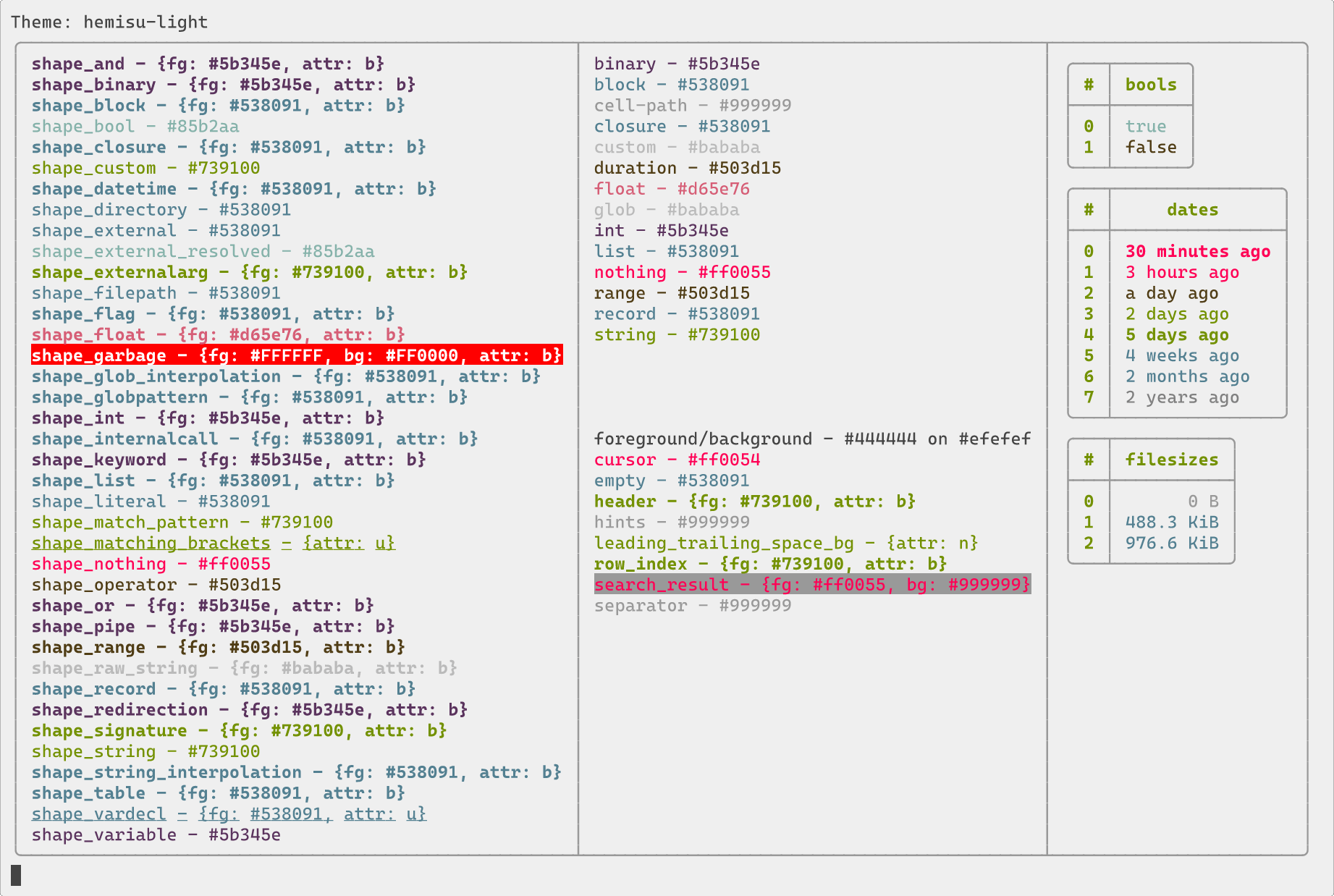This screenshot has width=1334, height=896.
Task: Select the cursor - #ff0054 line
Action: (x=677, y=460)
